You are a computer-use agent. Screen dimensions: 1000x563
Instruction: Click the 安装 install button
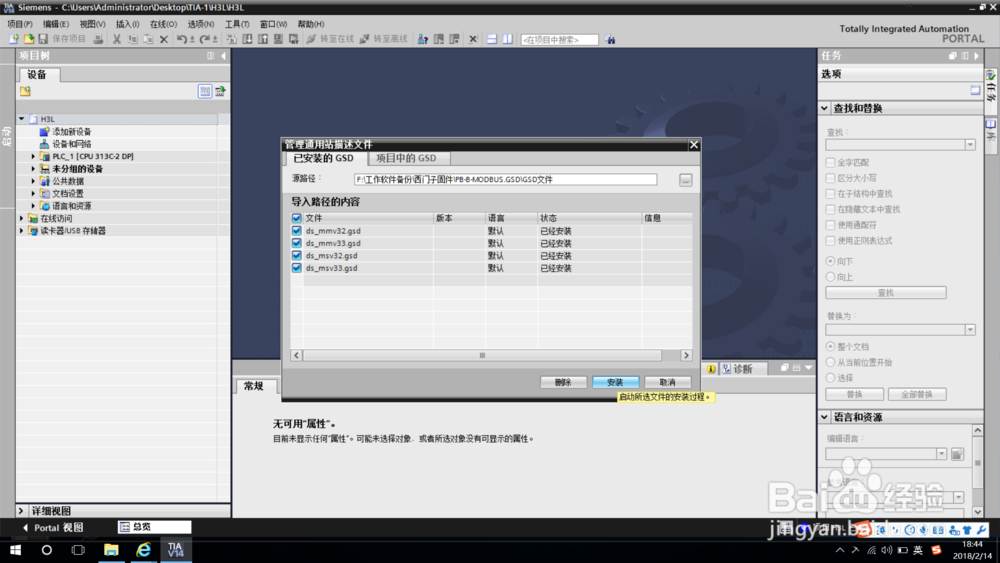pos(615,383)
